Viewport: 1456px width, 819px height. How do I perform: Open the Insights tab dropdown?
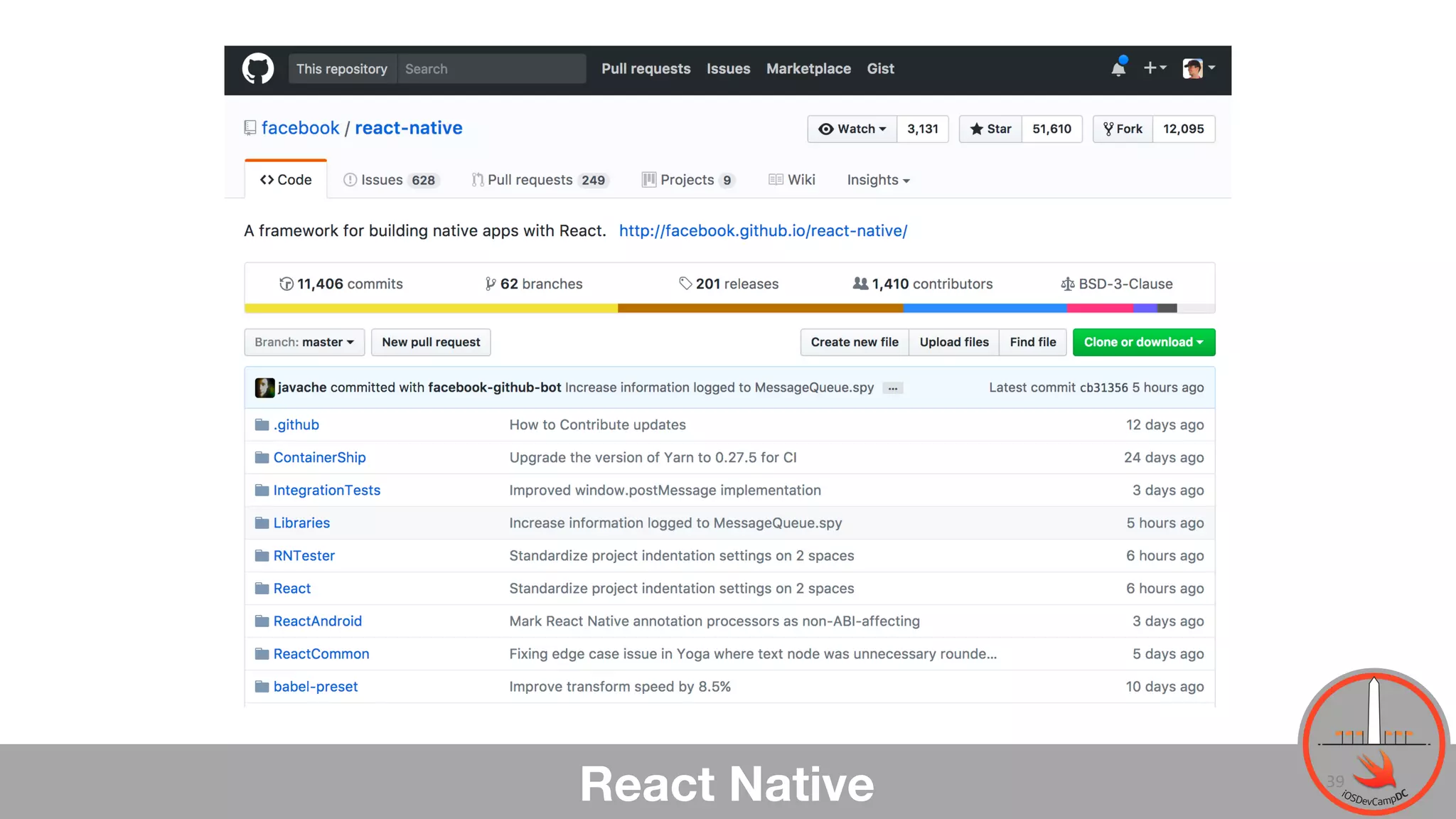tap(878, 180)
